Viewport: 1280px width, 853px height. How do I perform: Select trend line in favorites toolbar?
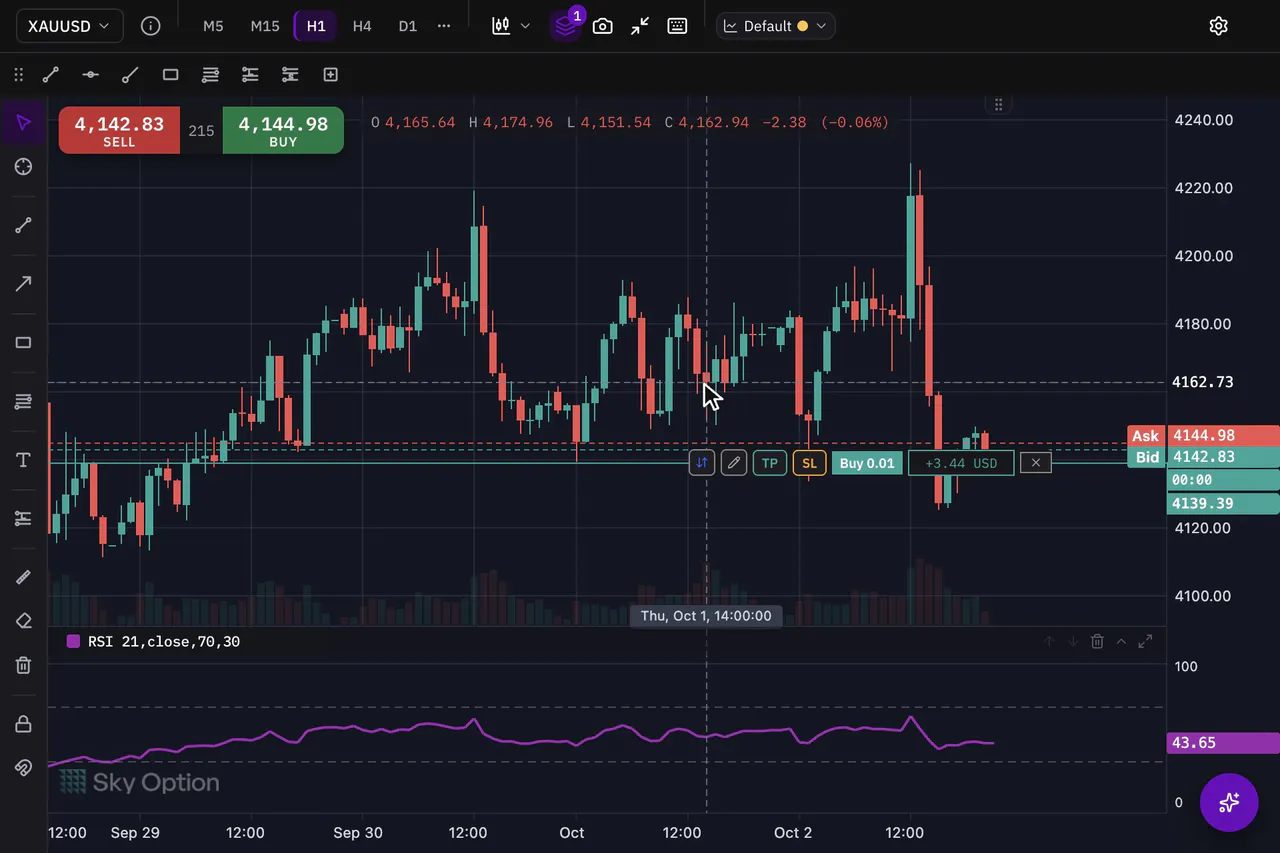(x=51, y=74)
